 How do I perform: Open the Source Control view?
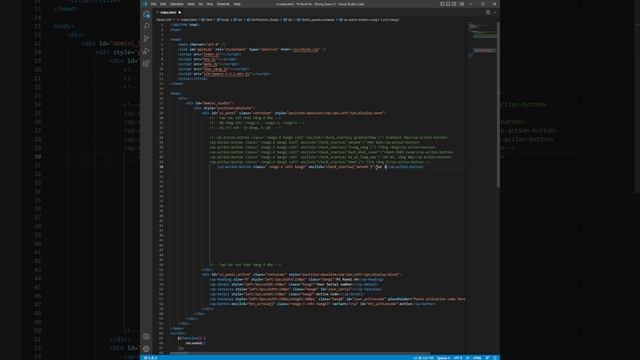(147, 38)
